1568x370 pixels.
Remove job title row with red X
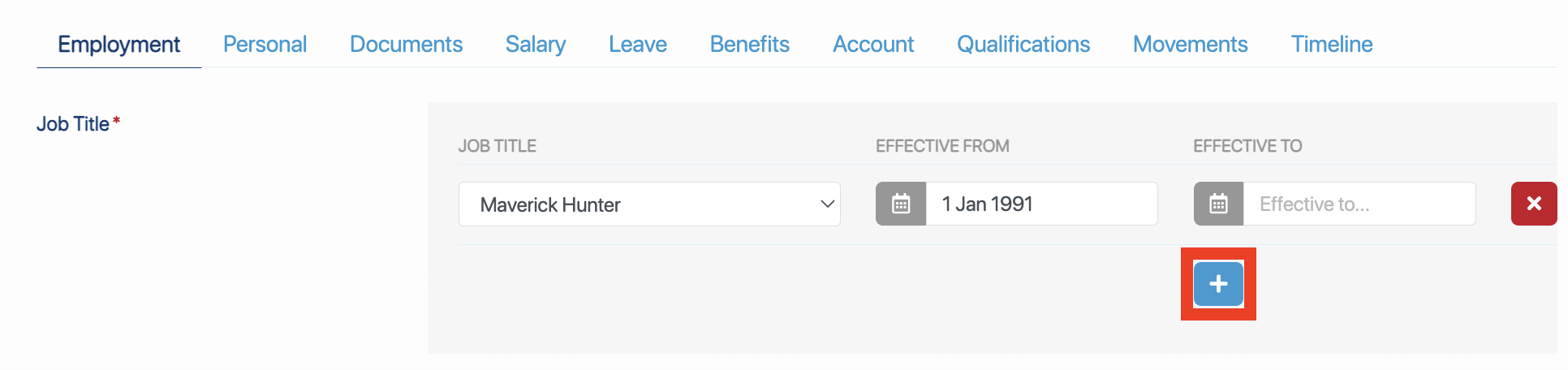[x=1534, y=204]
